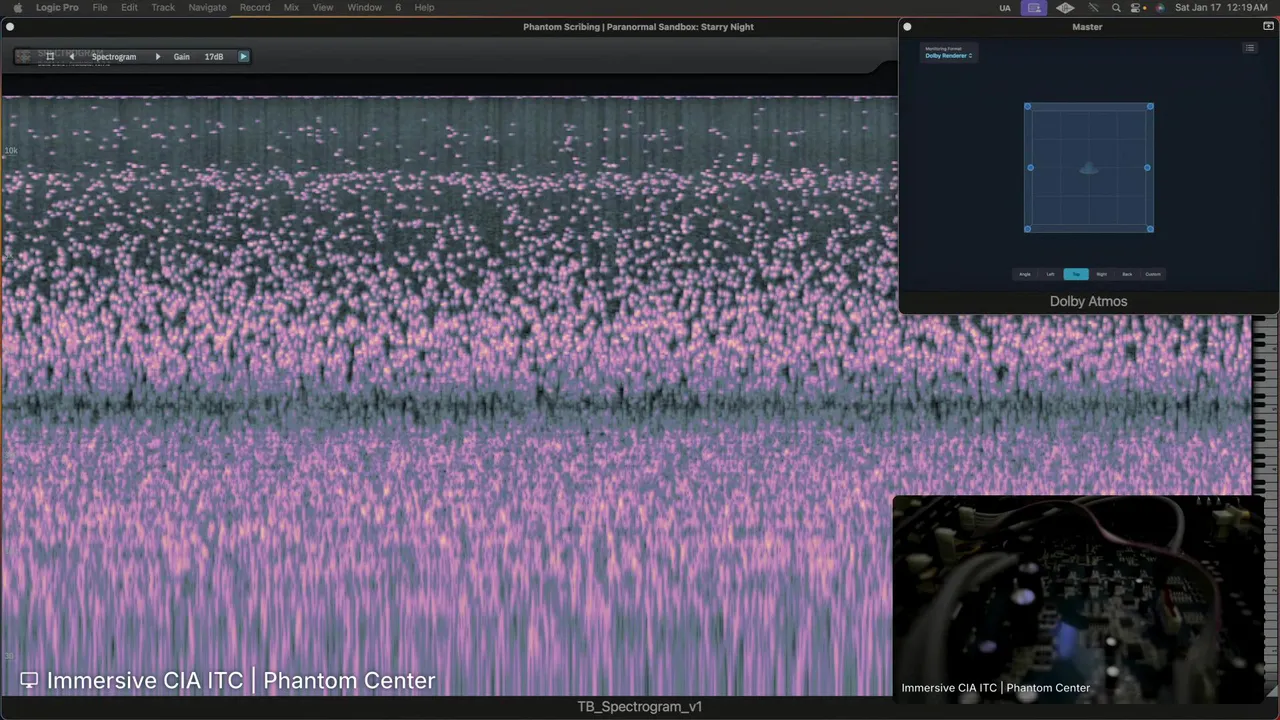This screenshot has width=1280, height=720.
Task: Open the Mix menu
Action: coord(291,7)
